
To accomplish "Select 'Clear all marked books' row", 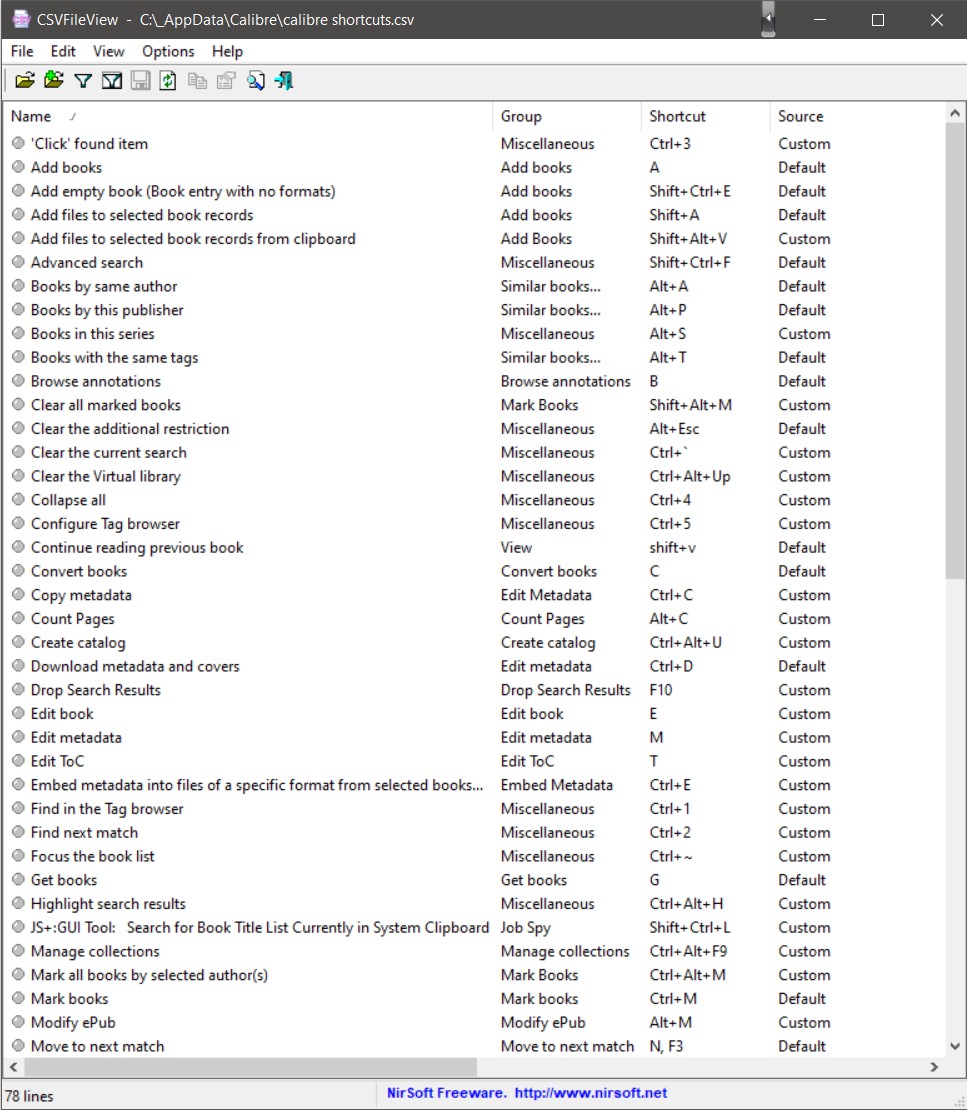I will (474, 405).
